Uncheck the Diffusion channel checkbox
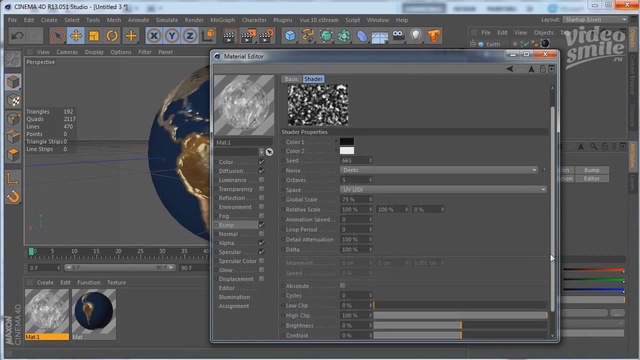This screenshot has height=360, width=640. (x=261, y=171)
